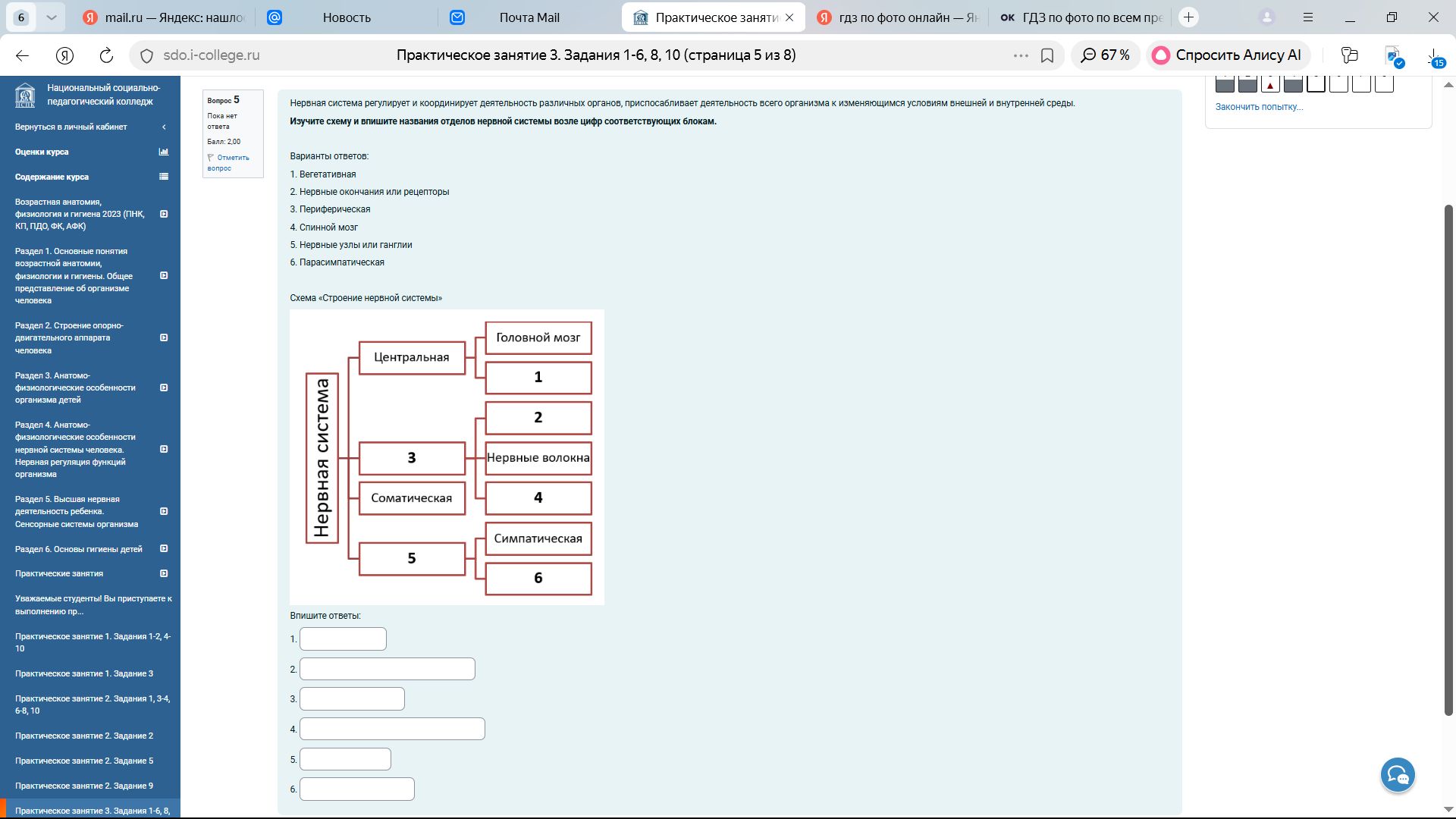1456x819 pixels.
Task: Bookmark this page
Action: tap(1047, 55)
